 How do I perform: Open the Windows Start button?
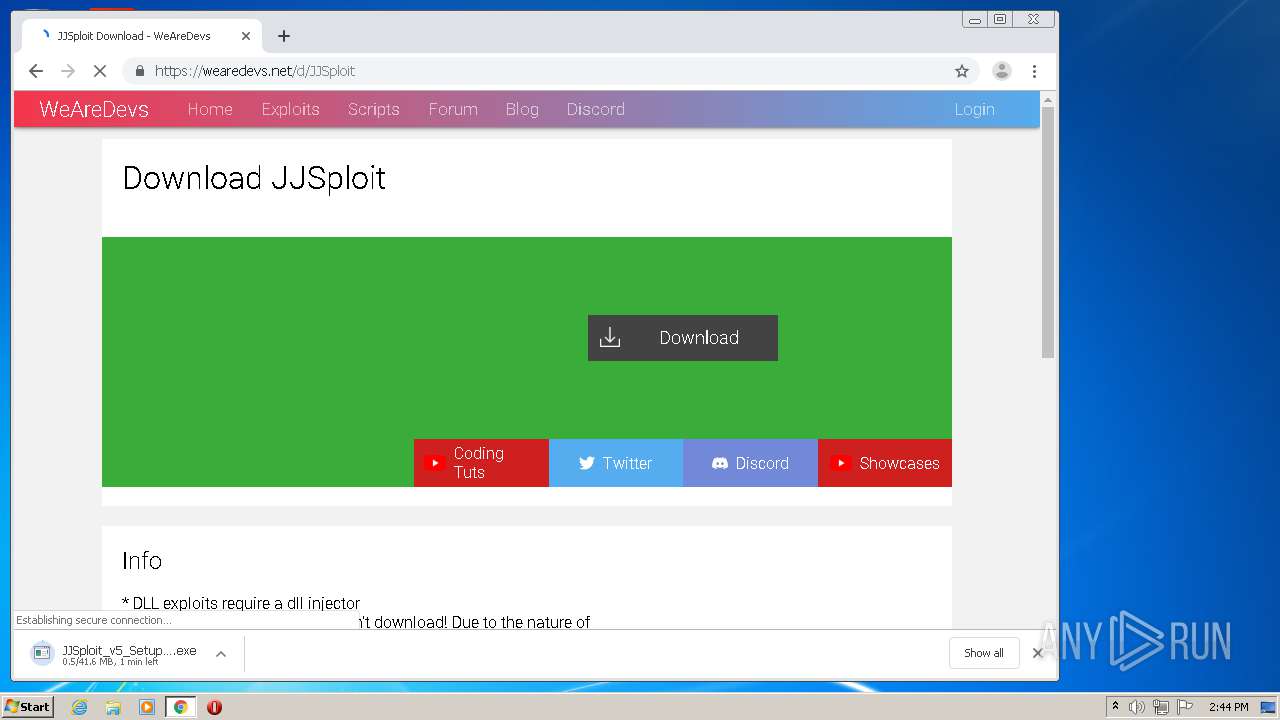[x=28, y=707]
